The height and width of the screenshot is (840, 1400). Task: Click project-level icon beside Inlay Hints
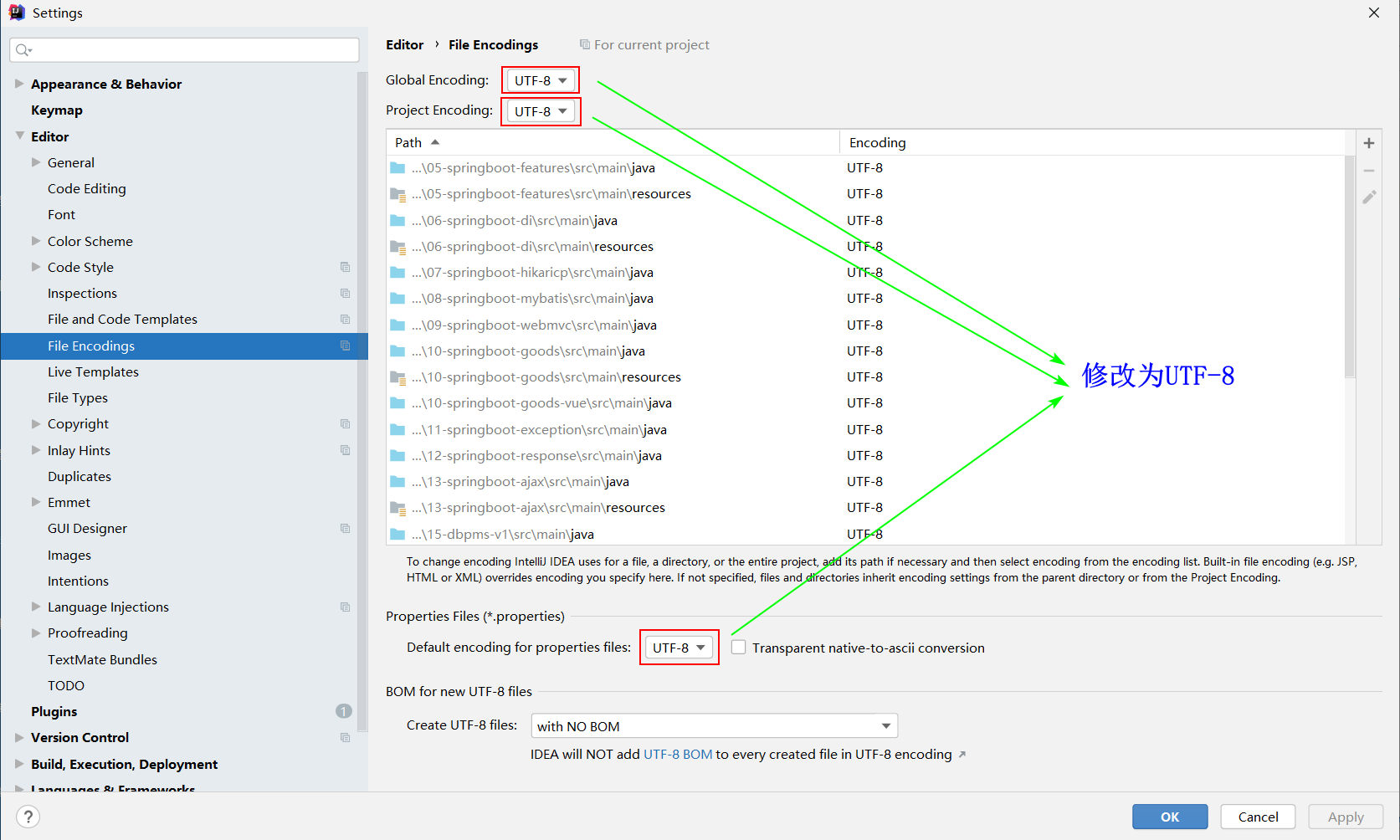tap(345, 450)
